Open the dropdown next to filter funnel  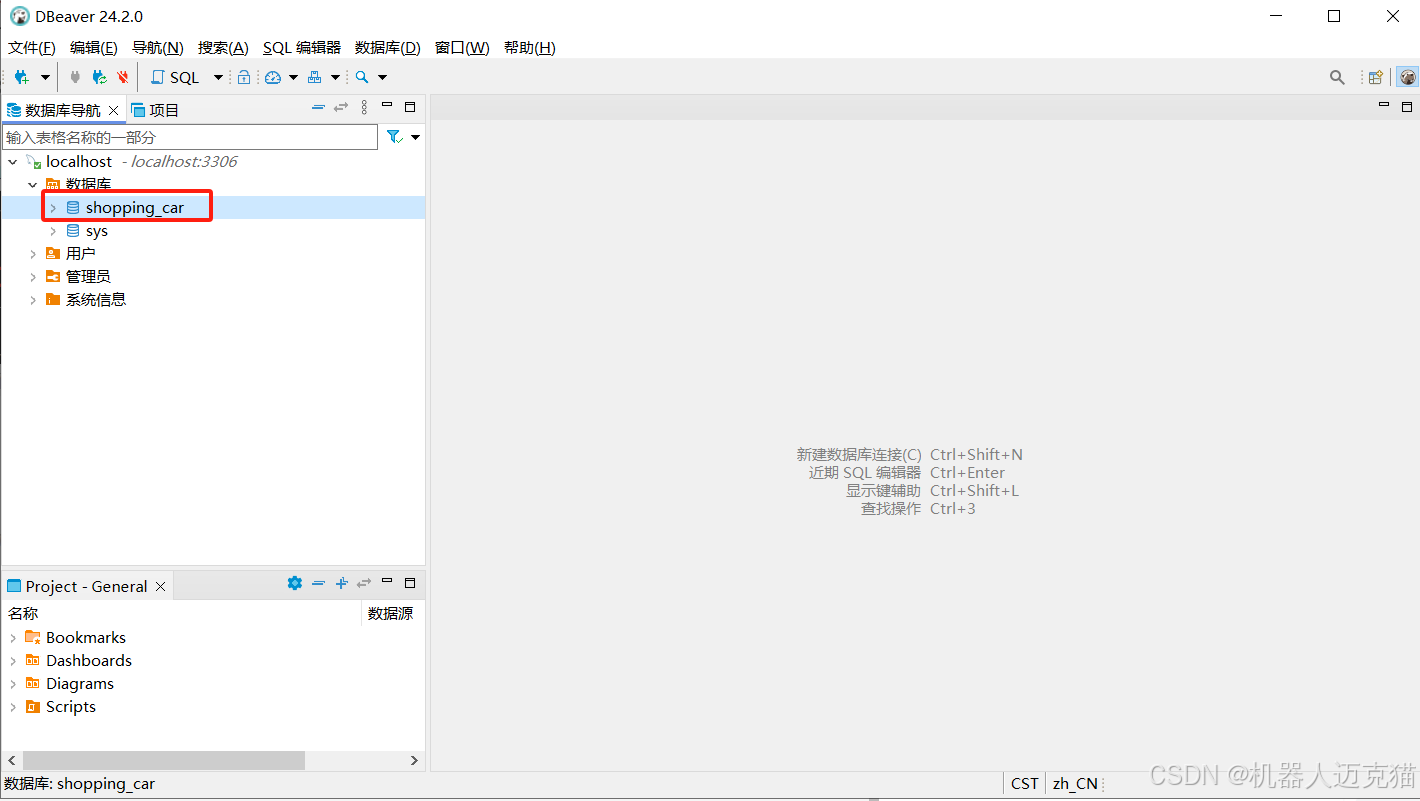[x=416, y=137]
